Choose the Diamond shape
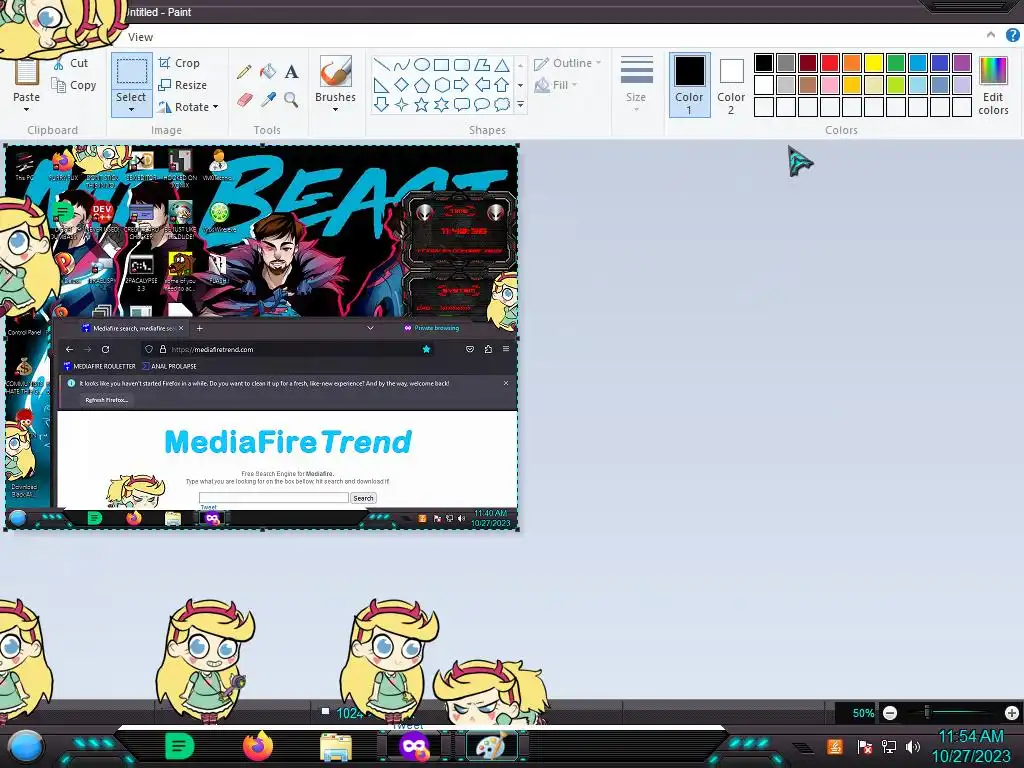Image resolution: width=1024 pixels, height=768 pixels. (402, 85)
